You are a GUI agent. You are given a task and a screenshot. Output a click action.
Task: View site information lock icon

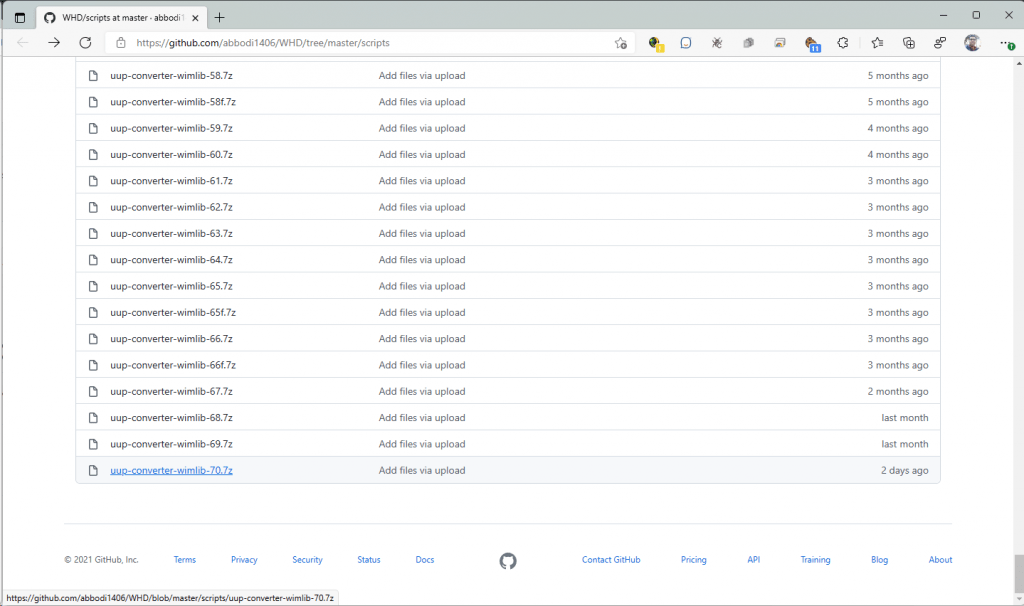click(121, 43)
